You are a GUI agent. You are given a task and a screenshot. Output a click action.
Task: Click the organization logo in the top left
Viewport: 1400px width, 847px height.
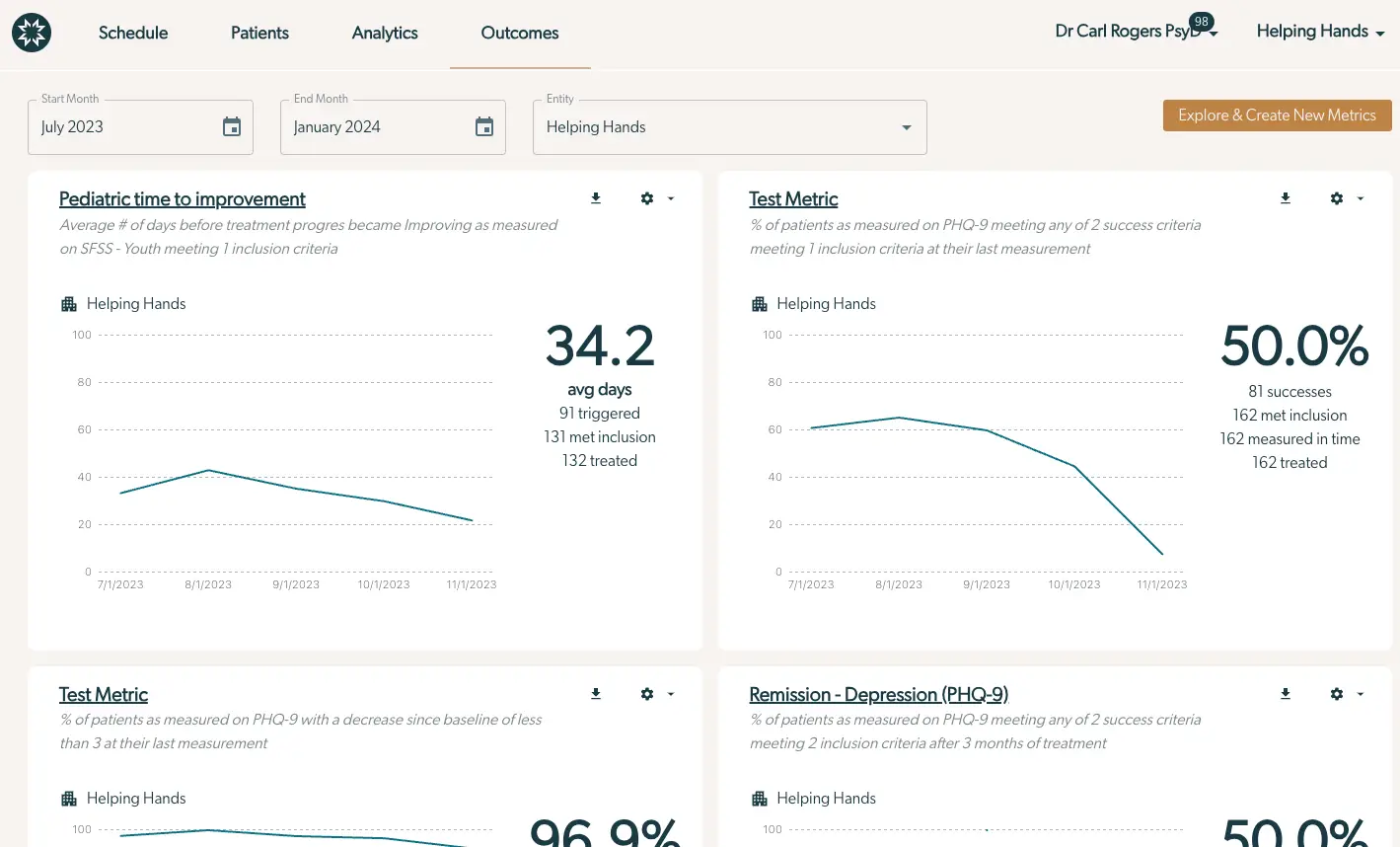(31, 31)
